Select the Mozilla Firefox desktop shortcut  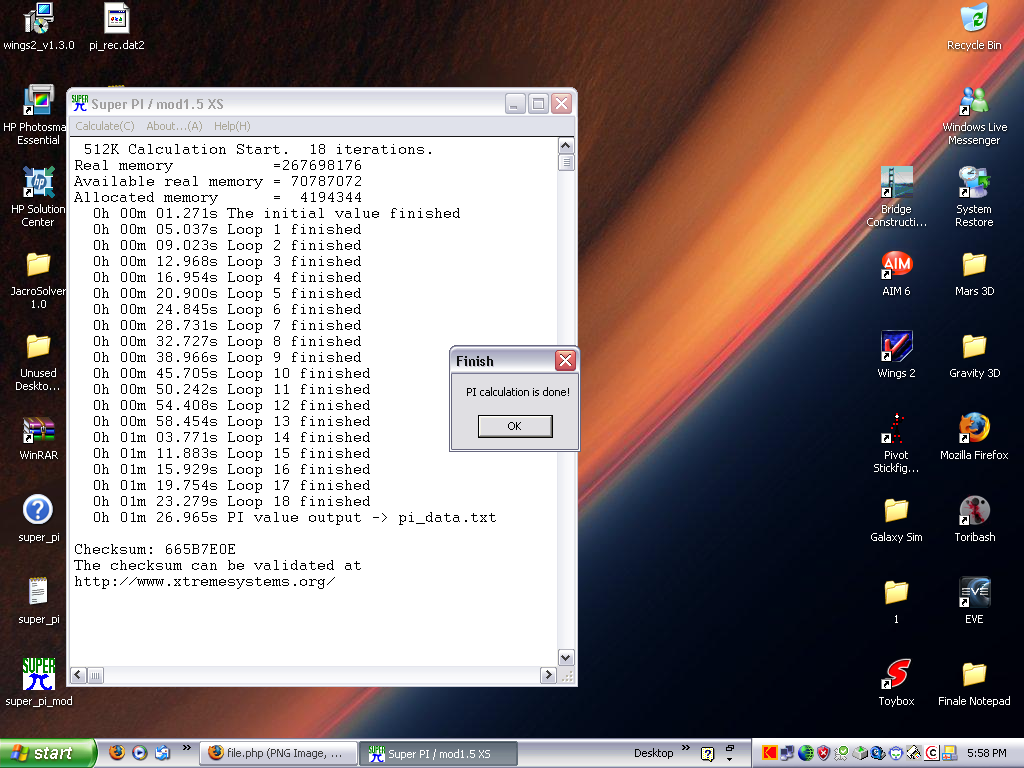[x=974, y=429]
